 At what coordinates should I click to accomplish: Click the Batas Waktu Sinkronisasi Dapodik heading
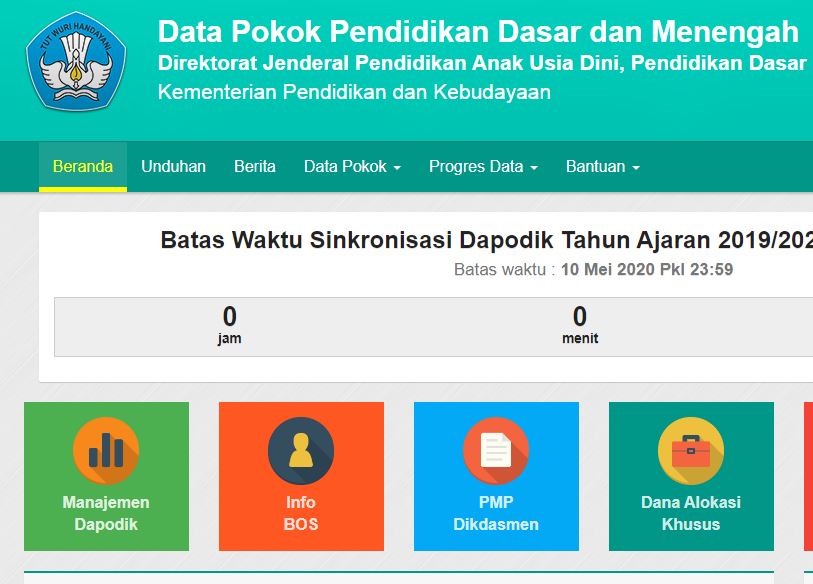click(486, 241)
